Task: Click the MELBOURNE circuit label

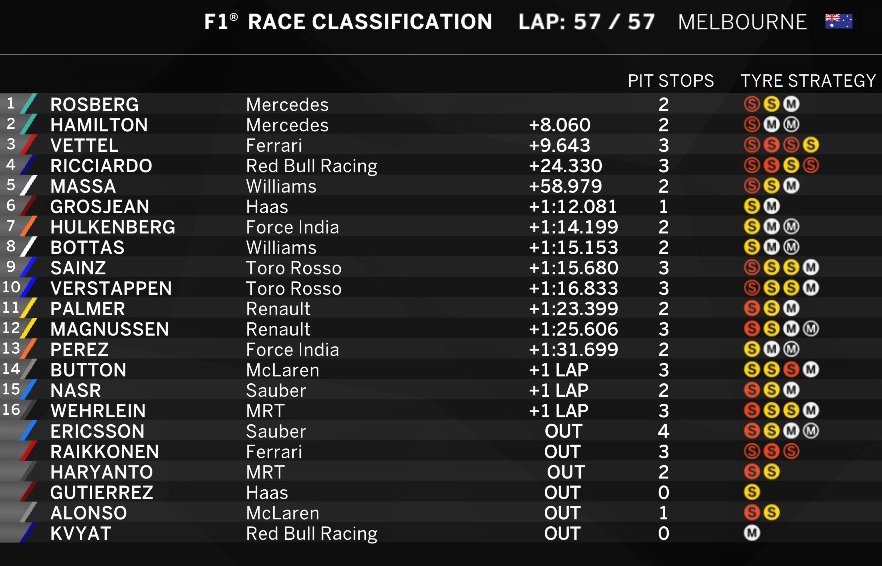Action: pos(742,22)
